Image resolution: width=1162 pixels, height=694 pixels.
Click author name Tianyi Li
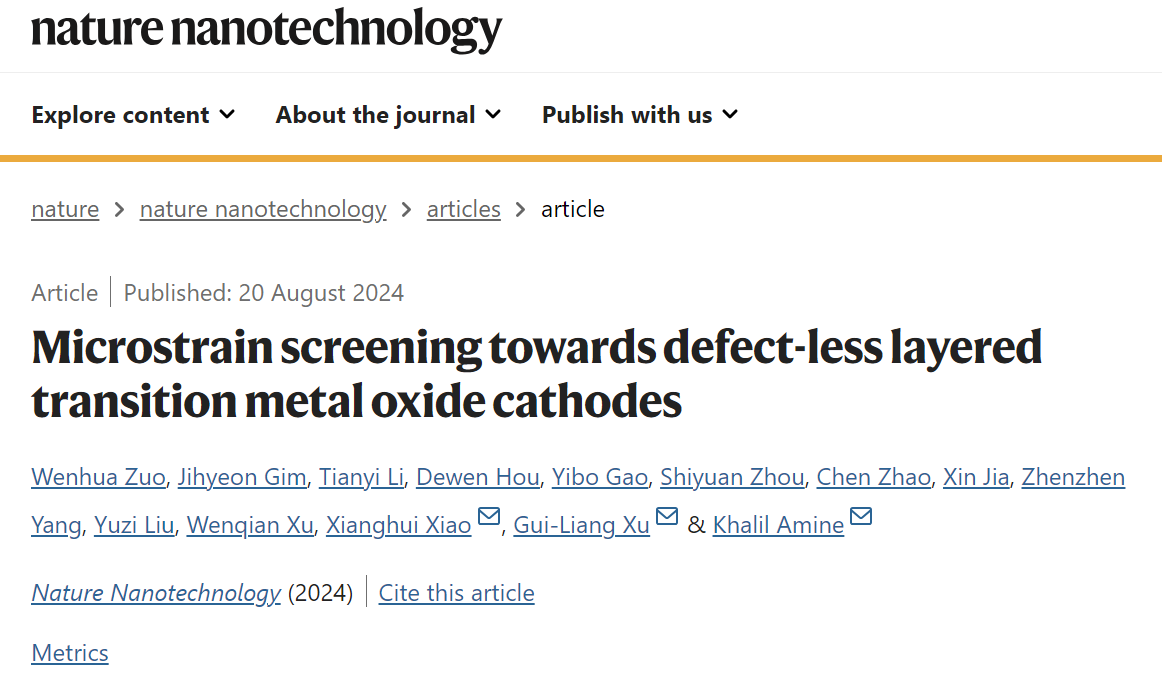point(362,477)
